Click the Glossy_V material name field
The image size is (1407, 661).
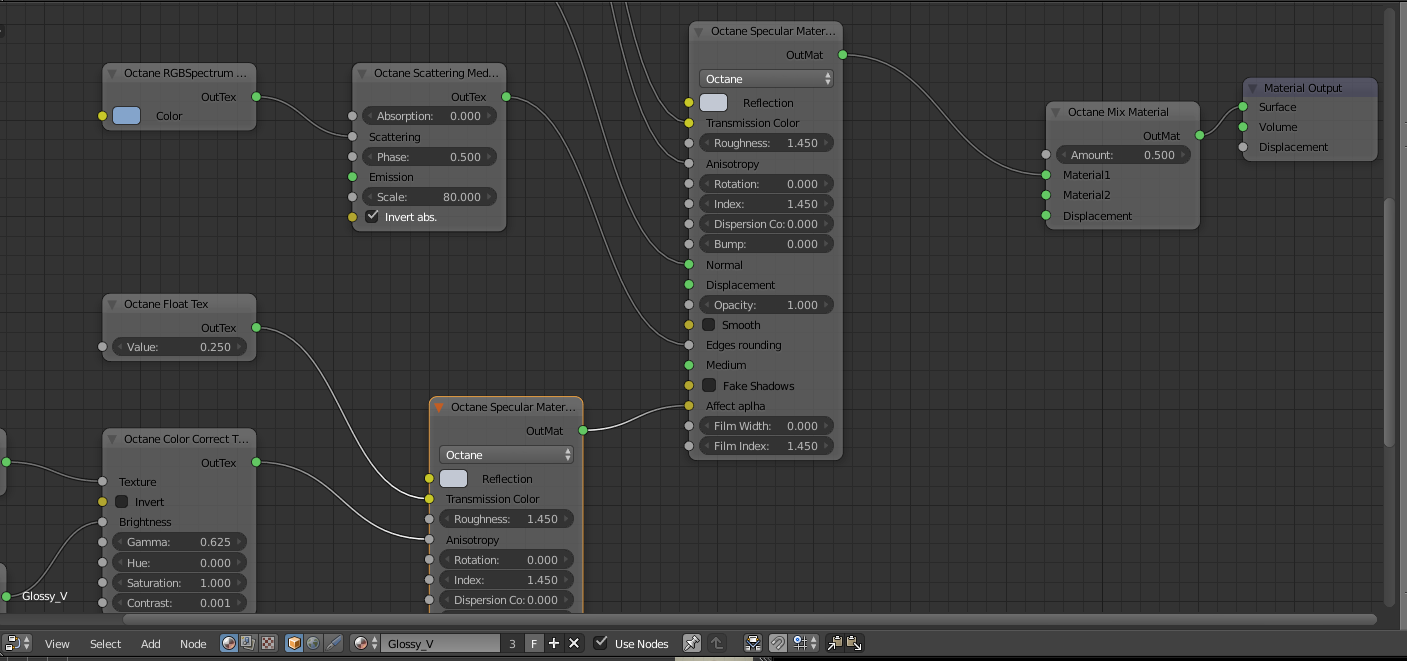(x=440, y=643)
